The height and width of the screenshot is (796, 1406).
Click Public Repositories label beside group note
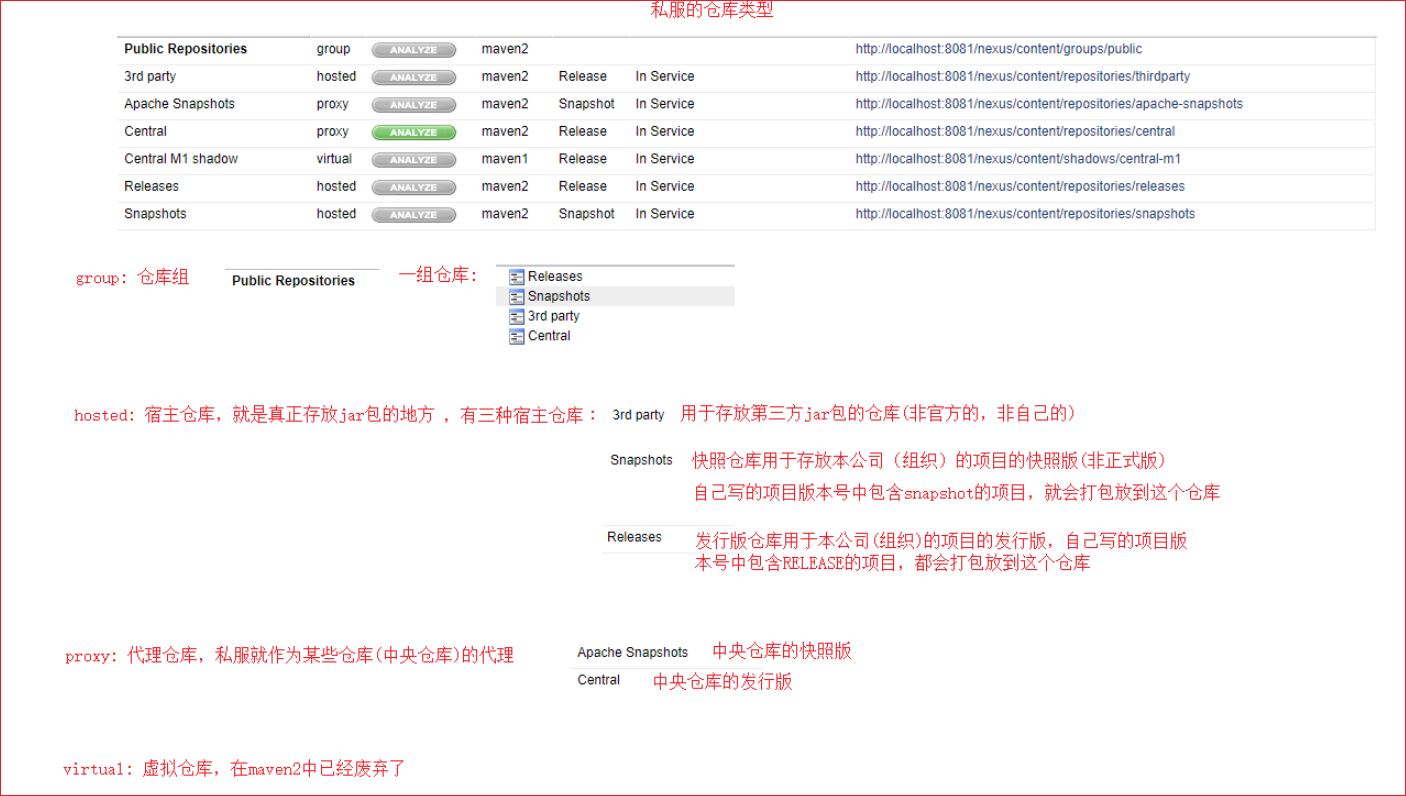pyautogui.click(x=293, y=281)
